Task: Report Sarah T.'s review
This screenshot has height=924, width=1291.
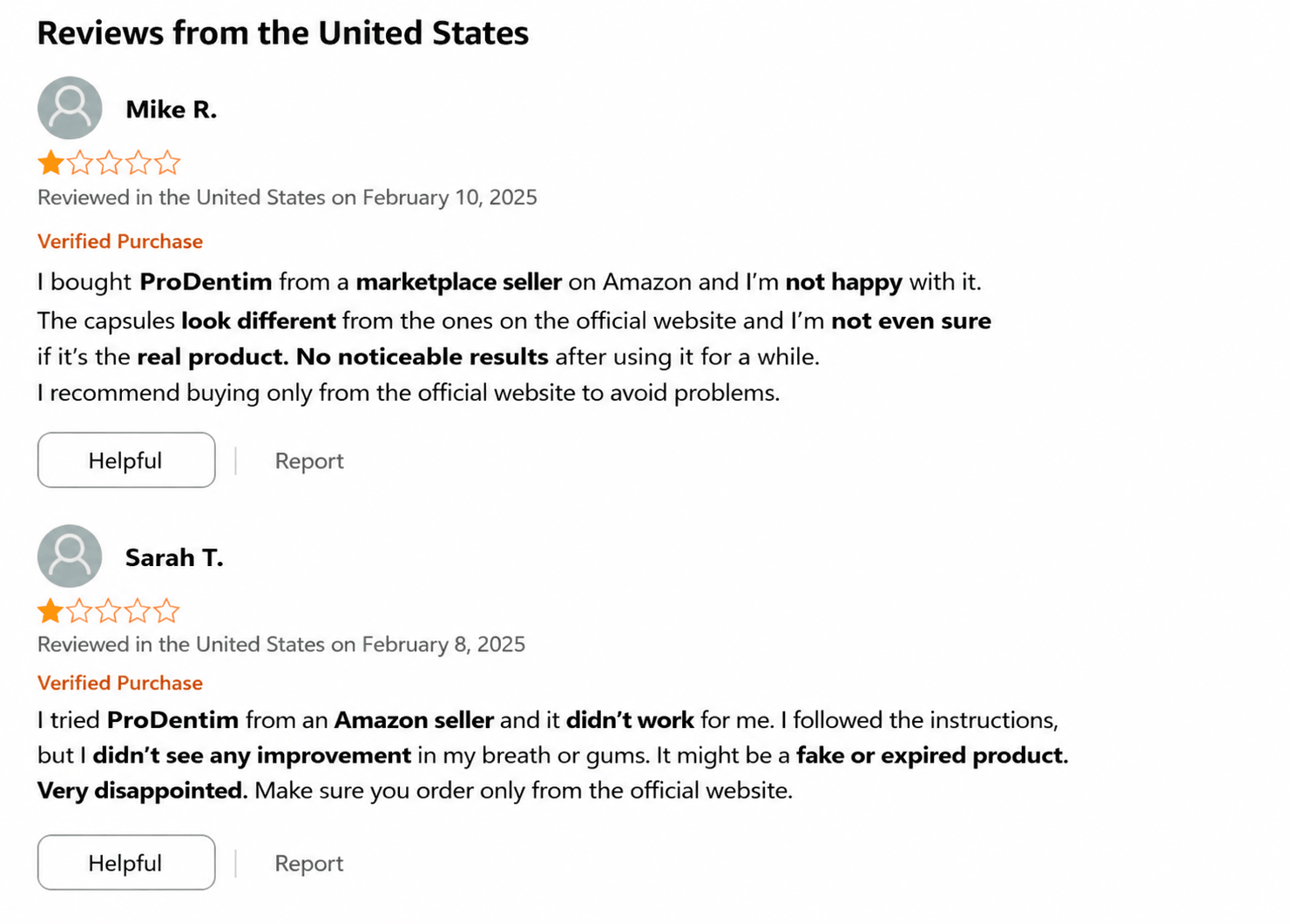Action: 309,863
